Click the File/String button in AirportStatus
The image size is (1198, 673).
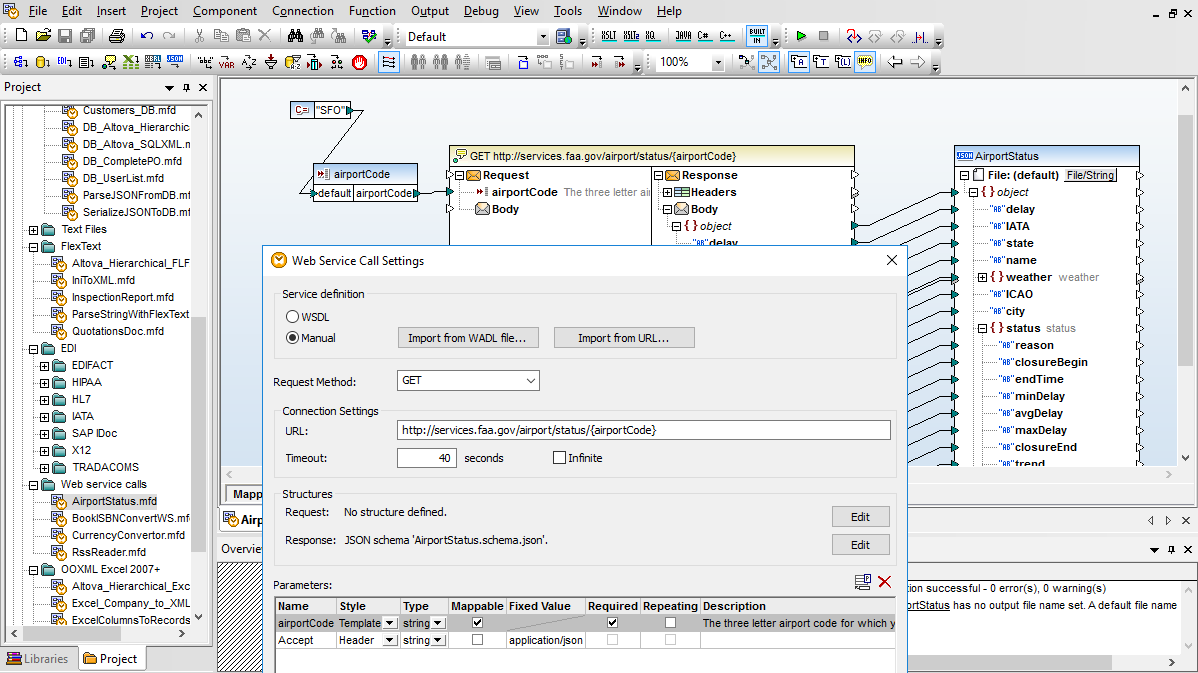pos(1090,175)
